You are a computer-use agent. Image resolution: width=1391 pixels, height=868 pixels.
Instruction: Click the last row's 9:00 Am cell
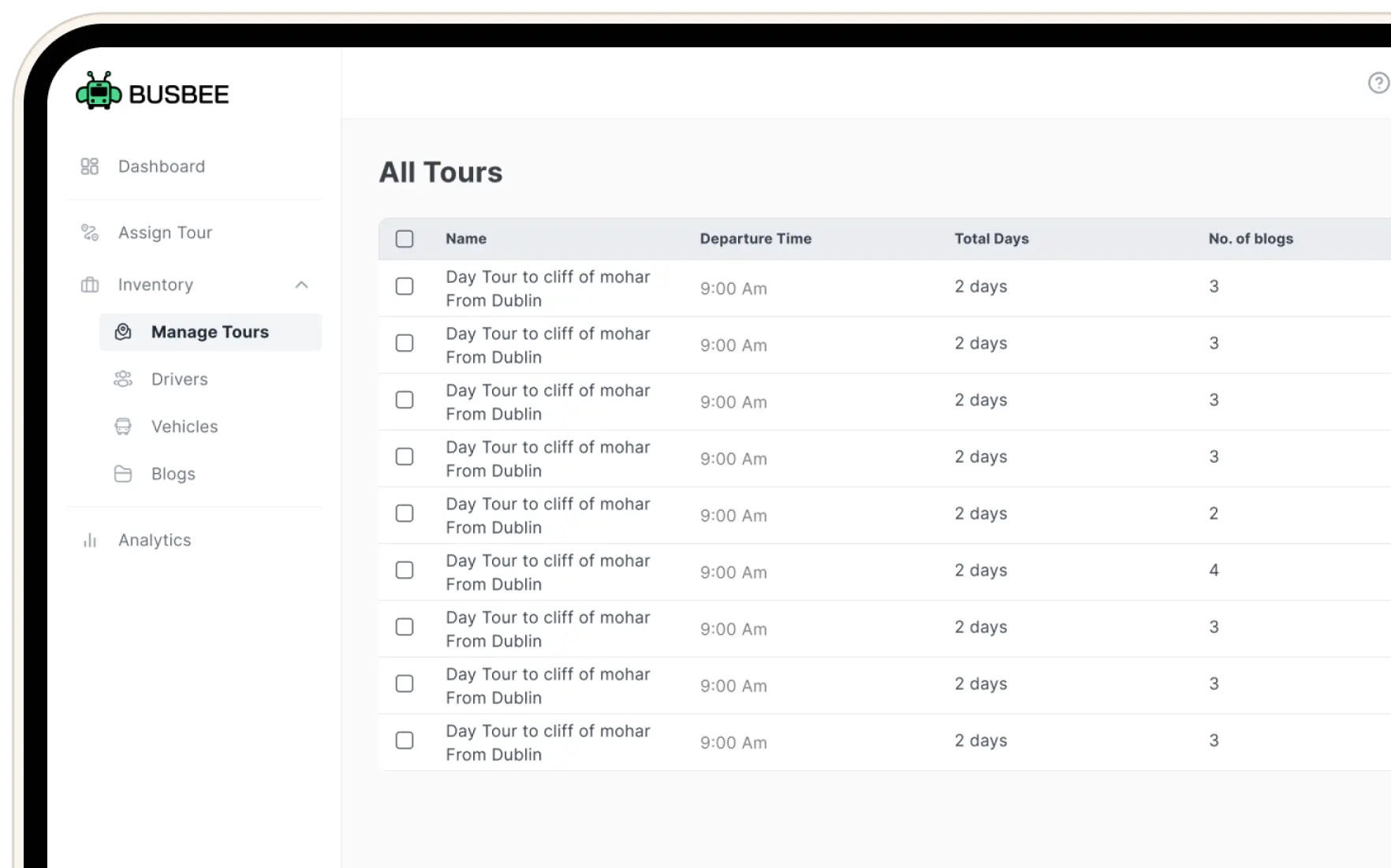733,743
